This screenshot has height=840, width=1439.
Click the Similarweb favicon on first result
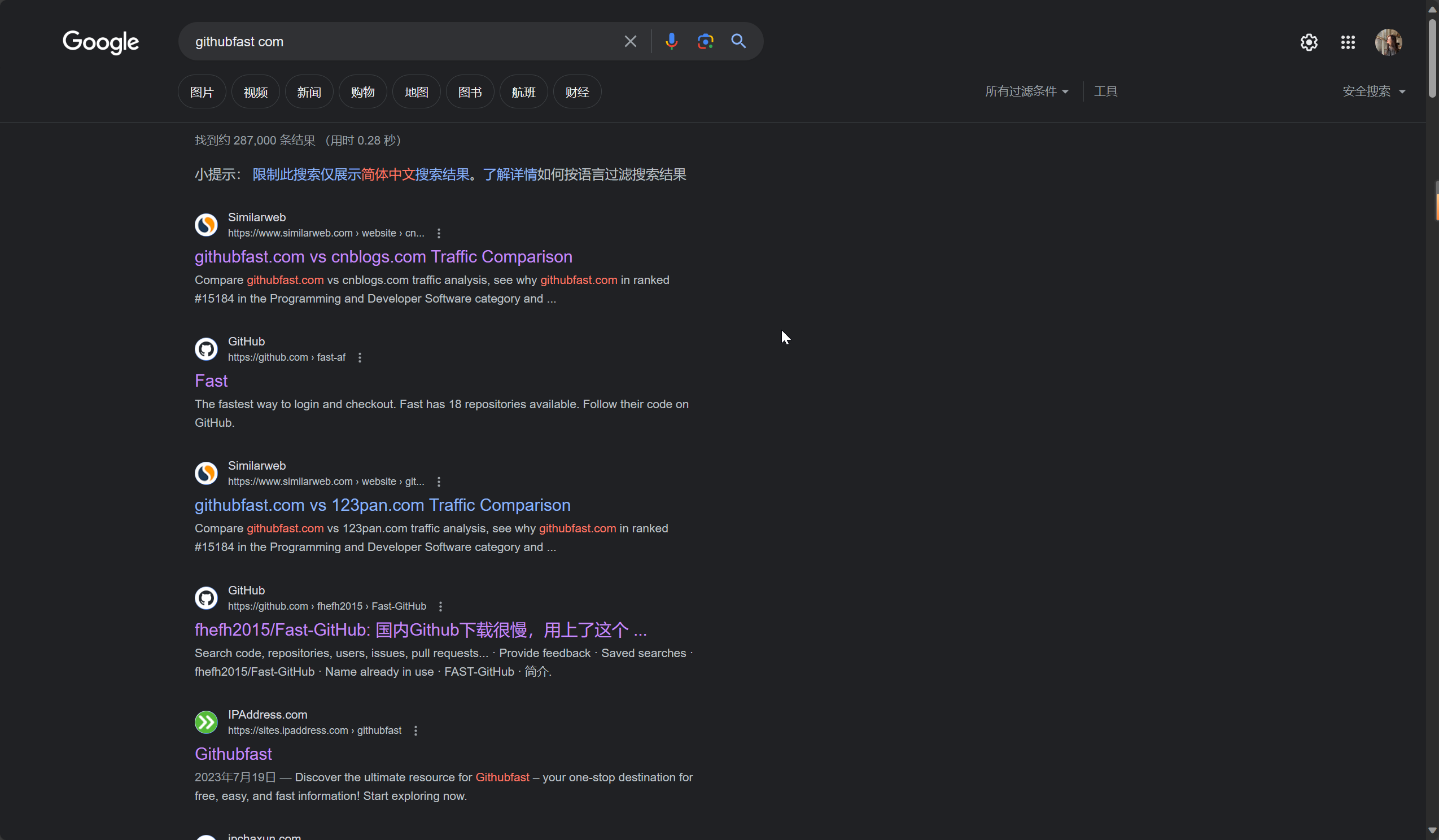pyautogui.click(x=205, y=225)
